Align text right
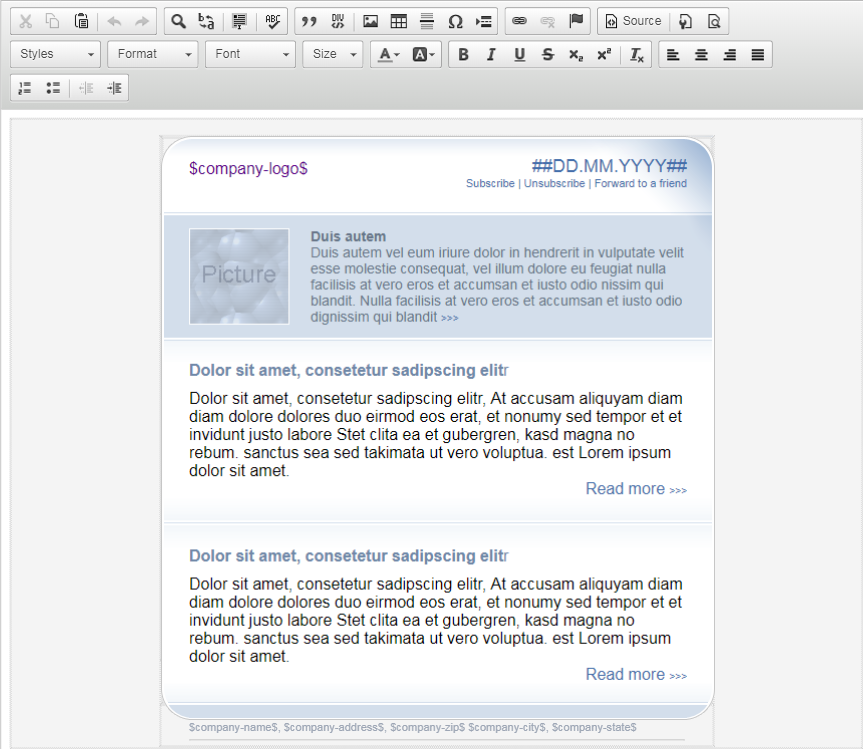This screenshot has width=863, height=749. click(x=730, y=54)
